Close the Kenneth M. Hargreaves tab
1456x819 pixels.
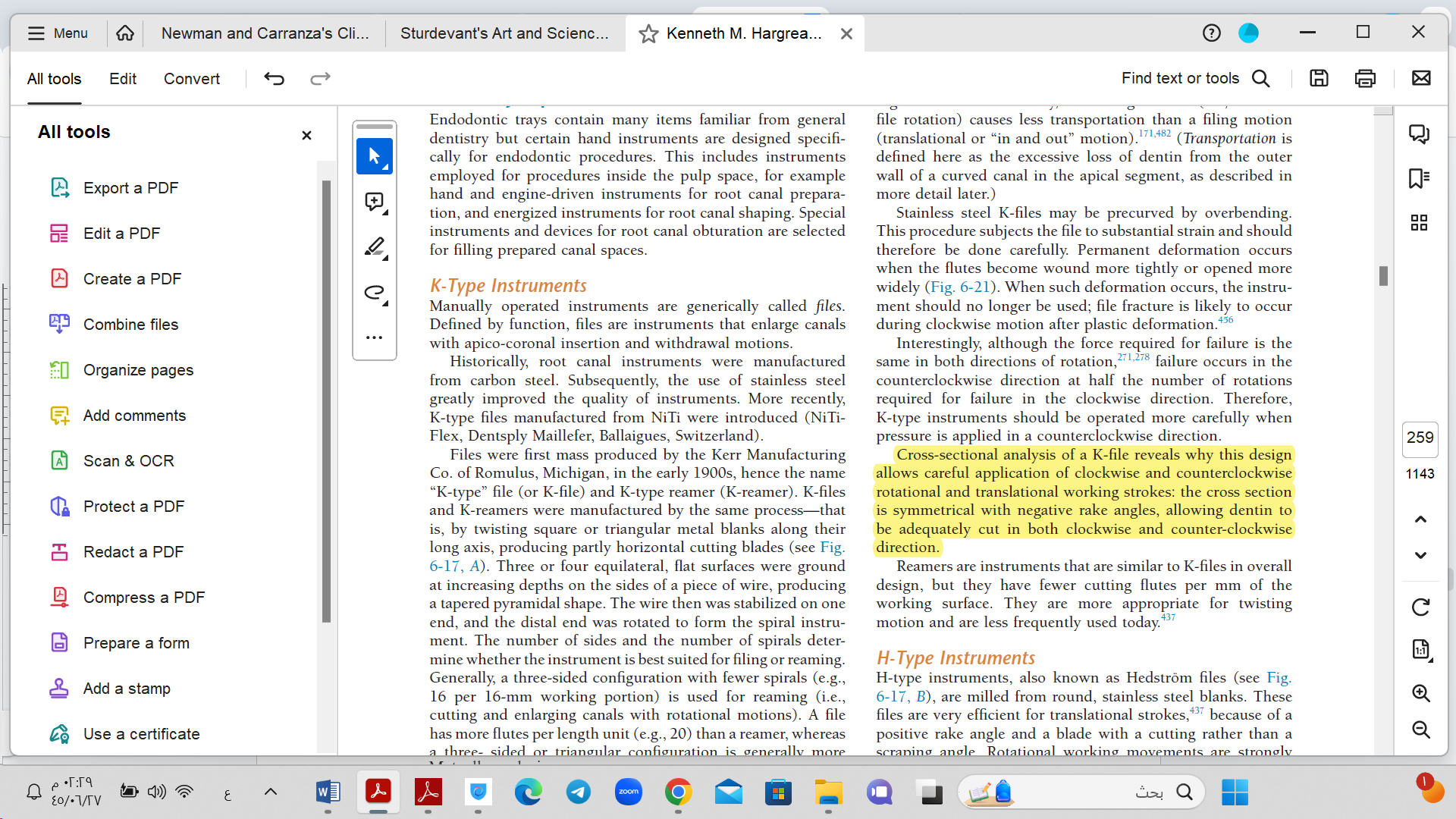847,34
